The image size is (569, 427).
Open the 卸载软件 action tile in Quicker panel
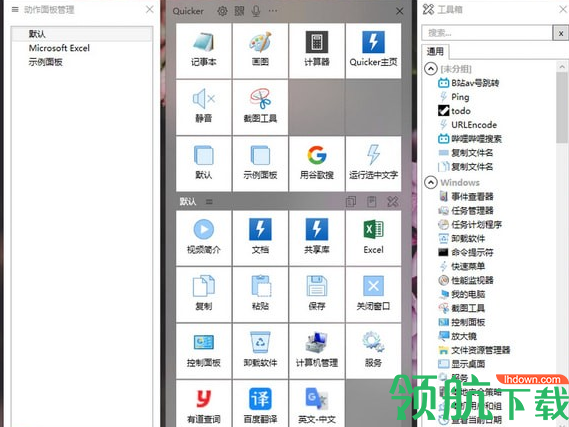[x=260, y=352]
